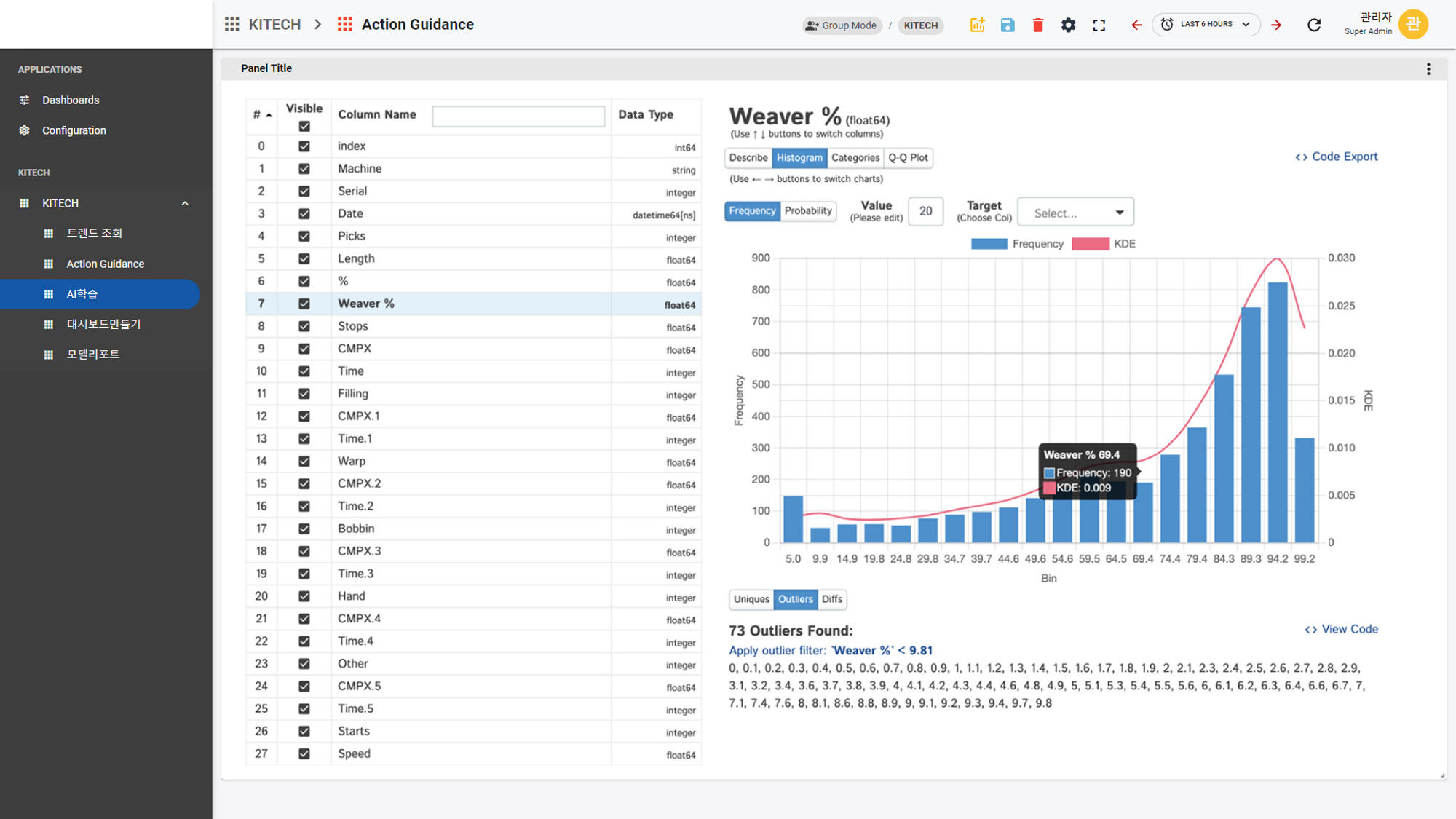
Task: Refresh the dashboard
Action: pos(1314,25)
